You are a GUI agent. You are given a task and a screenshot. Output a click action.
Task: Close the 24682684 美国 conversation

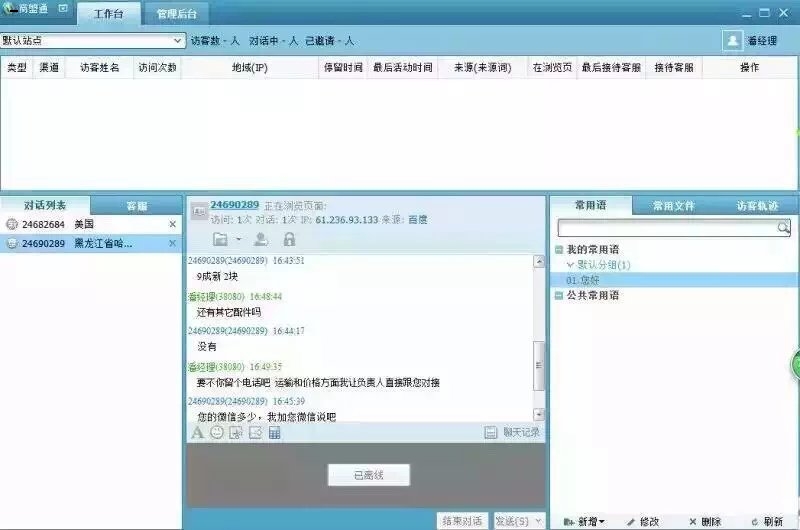click(172, 224)
